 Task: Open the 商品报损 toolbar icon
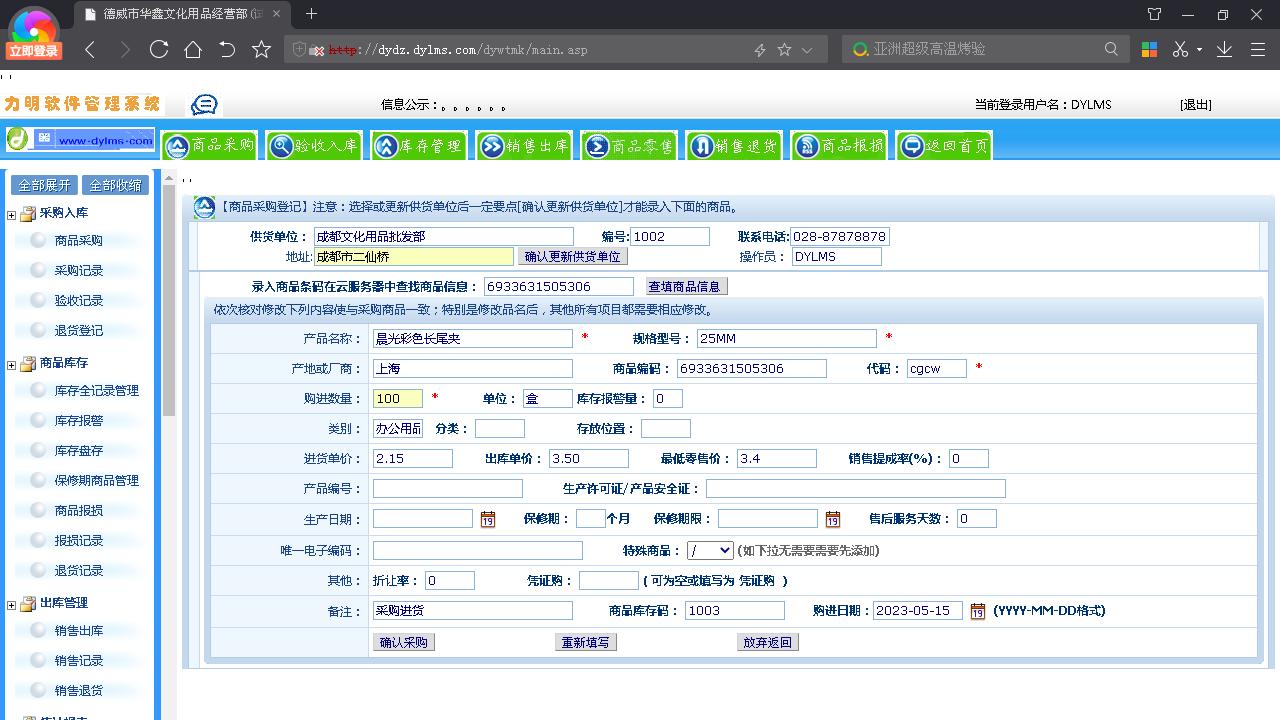(x=838, y=145)
